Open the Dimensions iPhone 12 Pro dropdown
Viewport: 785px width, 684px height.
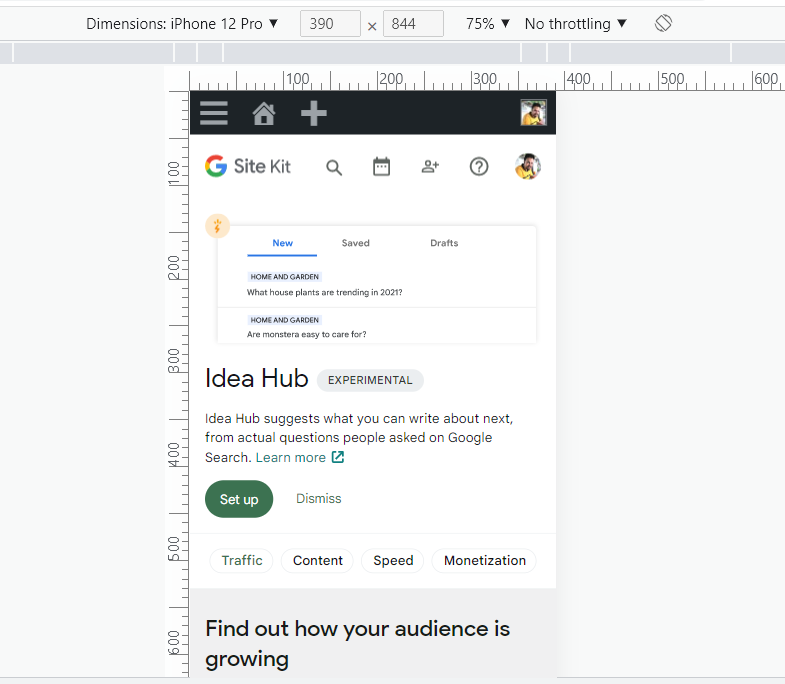(x=182, y=24)
